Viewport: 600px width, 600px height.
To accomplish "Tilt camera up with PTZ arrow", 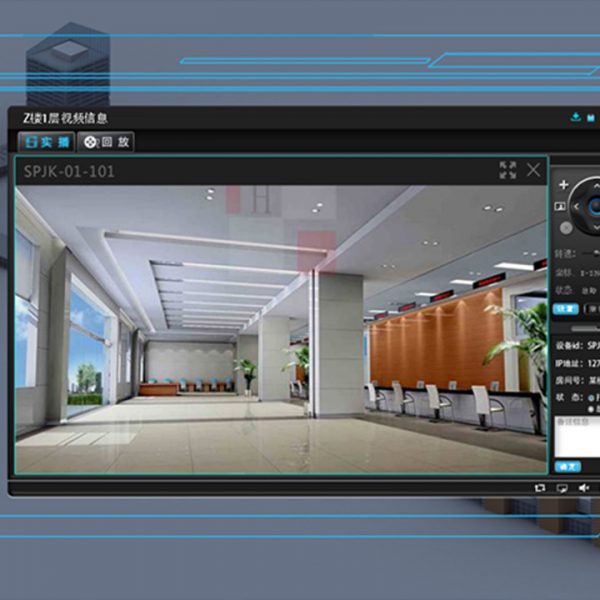I will (596, 186).
